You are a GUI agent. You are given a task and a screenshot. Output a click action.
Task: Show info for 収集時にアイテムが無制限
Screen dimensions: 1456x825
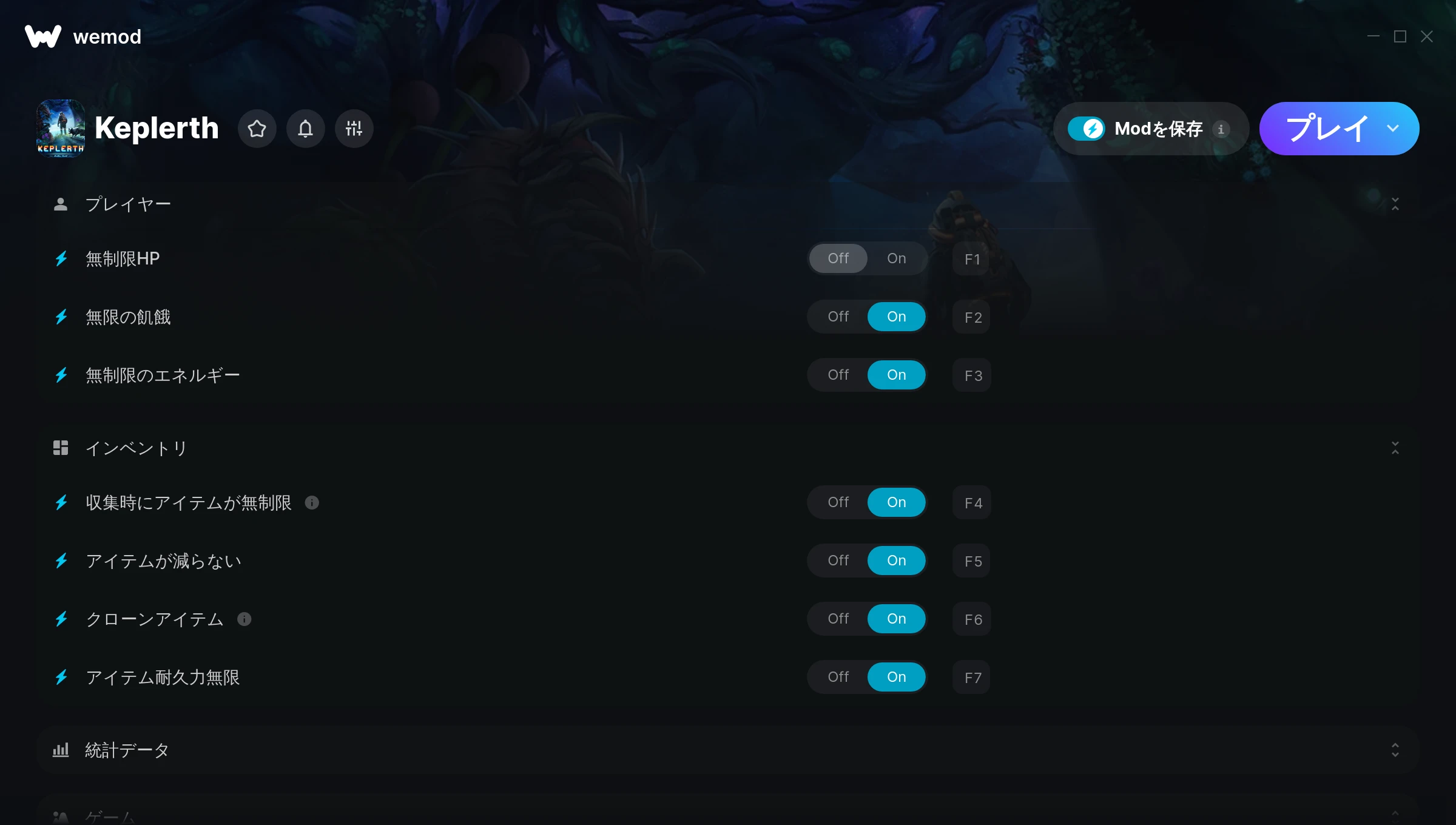click(x=312, y=502)
